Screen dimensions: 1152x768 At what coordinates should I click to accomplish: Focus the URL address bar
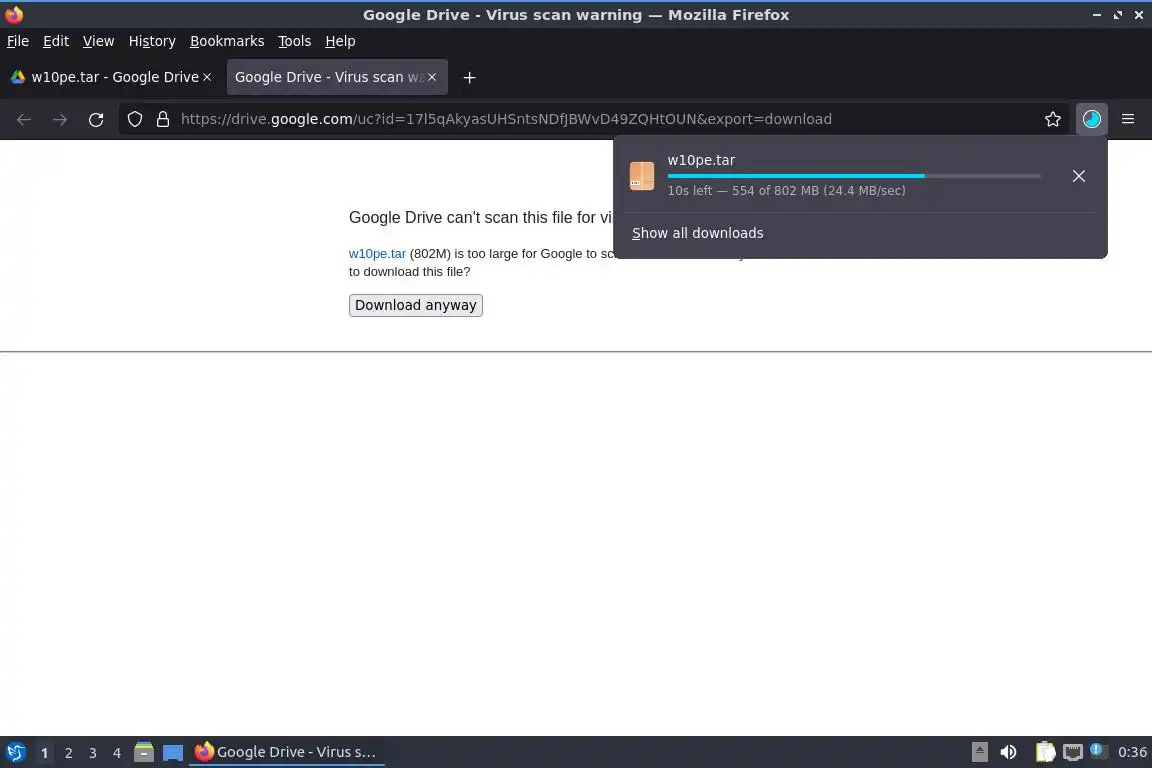pos(505,119)
